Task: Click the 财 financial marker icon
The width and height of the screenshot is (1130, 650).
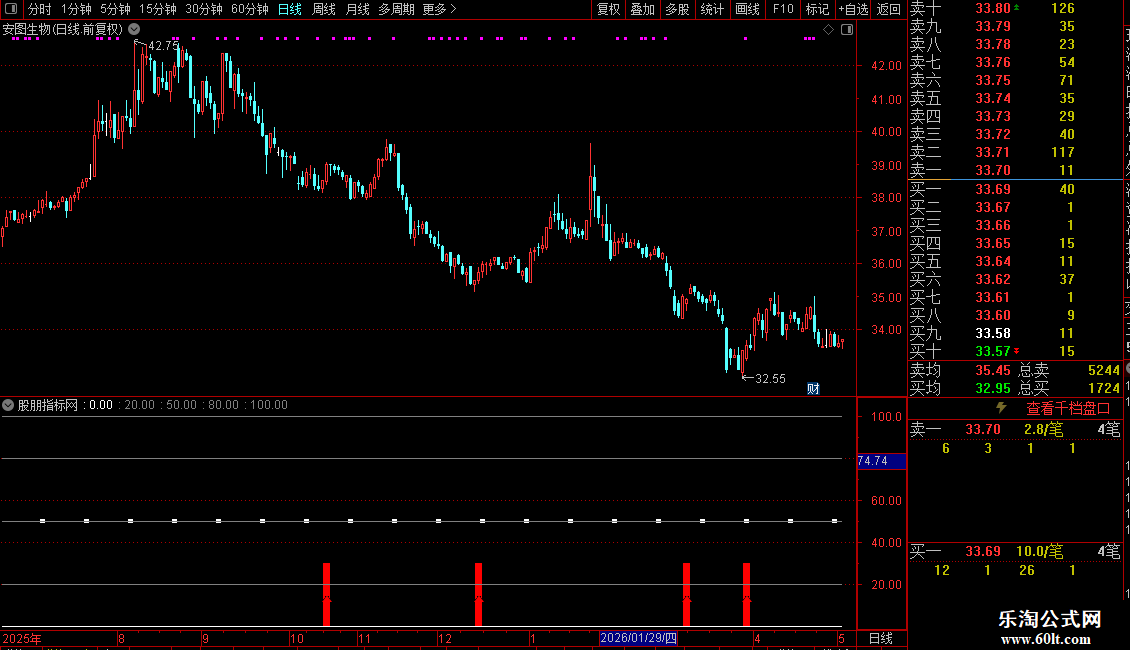Action: [x=813, y=388]
